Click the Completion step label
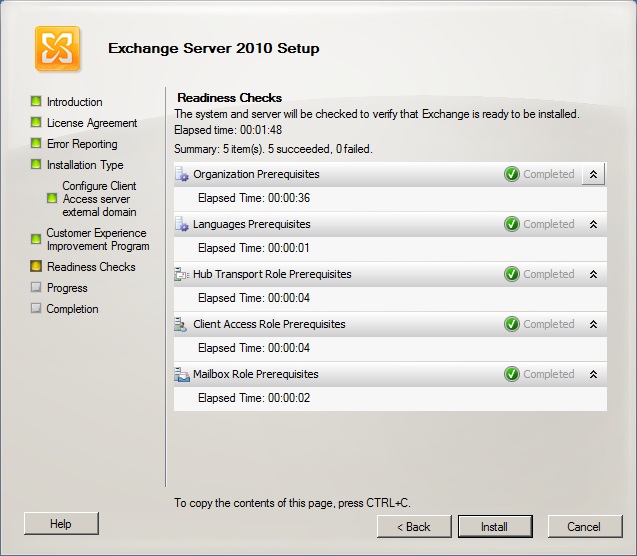637x556 pixels. [72, 309]
